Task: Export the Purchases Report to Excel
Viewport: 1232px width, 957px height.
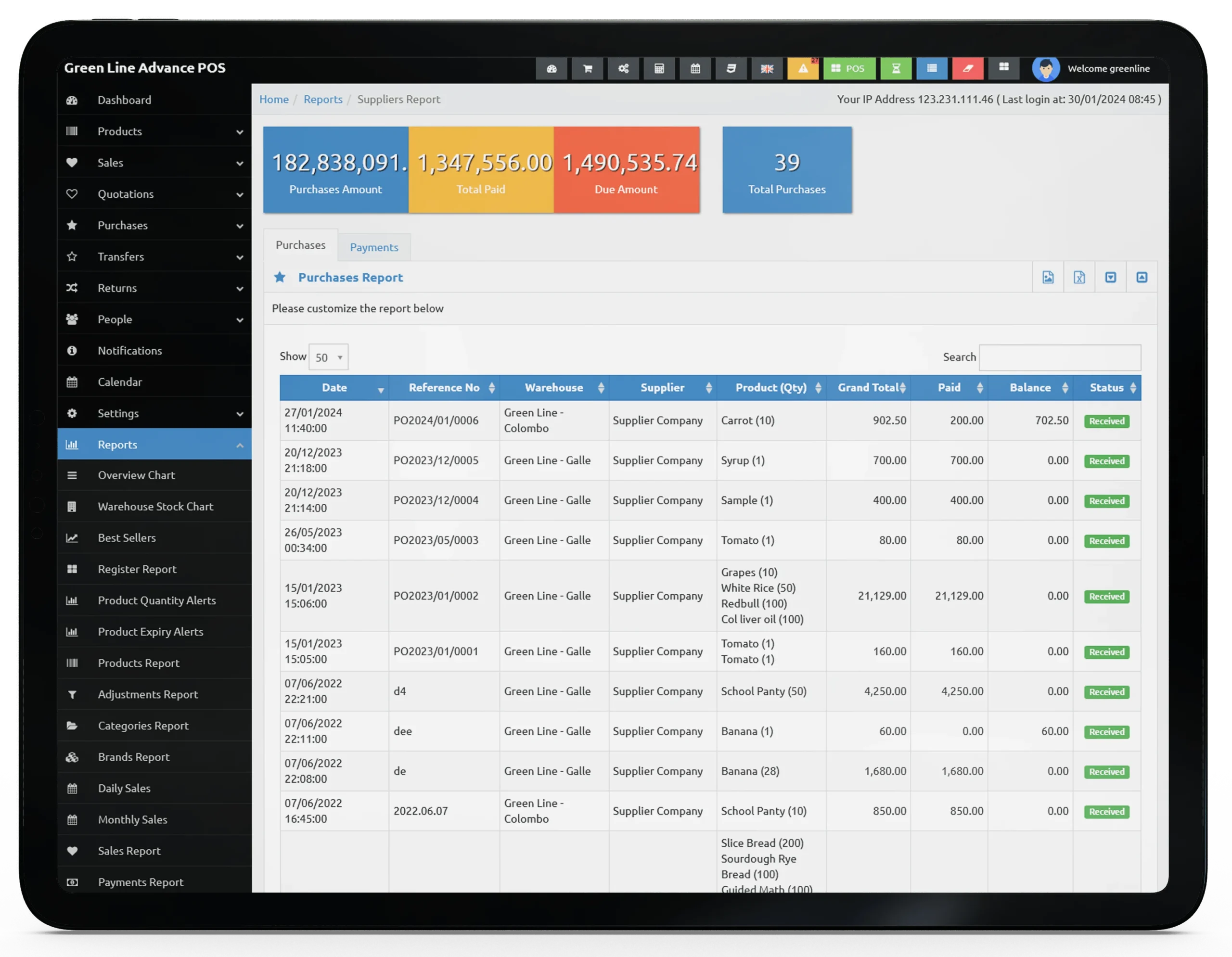Action: point(1079,277)
